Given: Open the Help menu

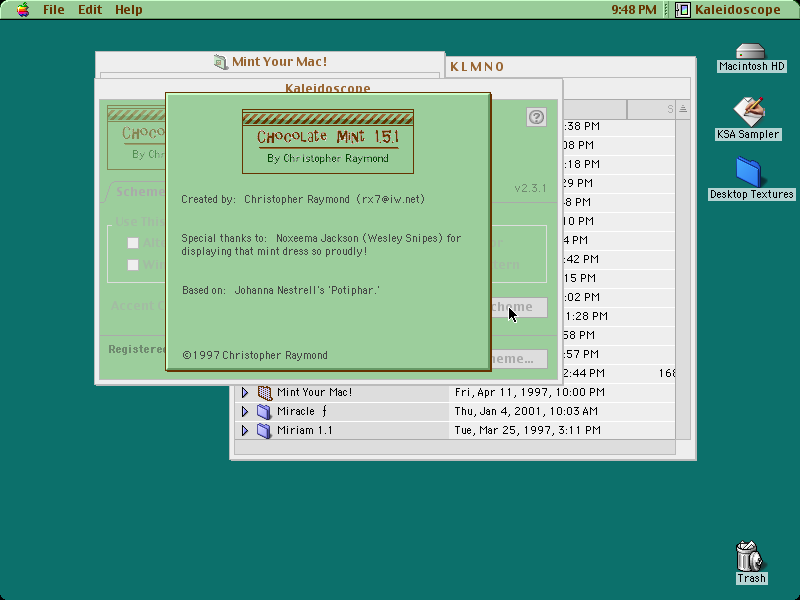Looking at the screenshot, I should click(x=129, y=10).
